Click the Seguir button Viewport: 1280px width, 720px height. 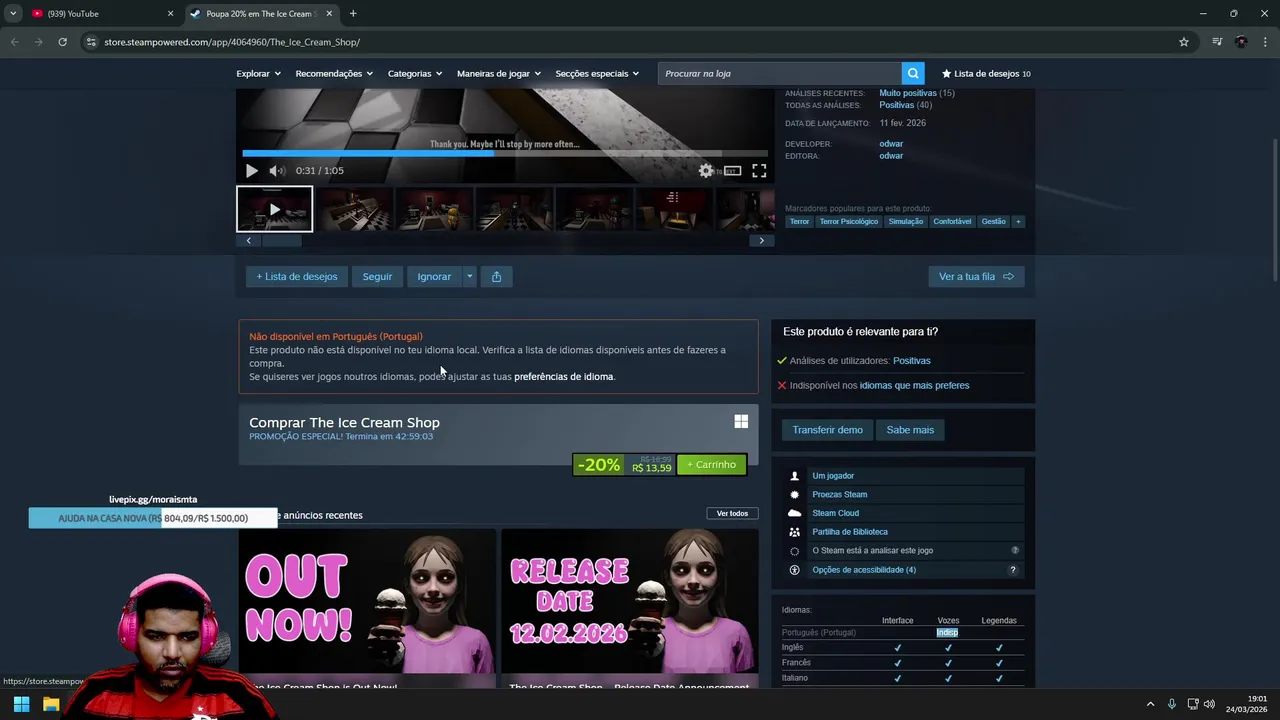[x=377, y=277]
